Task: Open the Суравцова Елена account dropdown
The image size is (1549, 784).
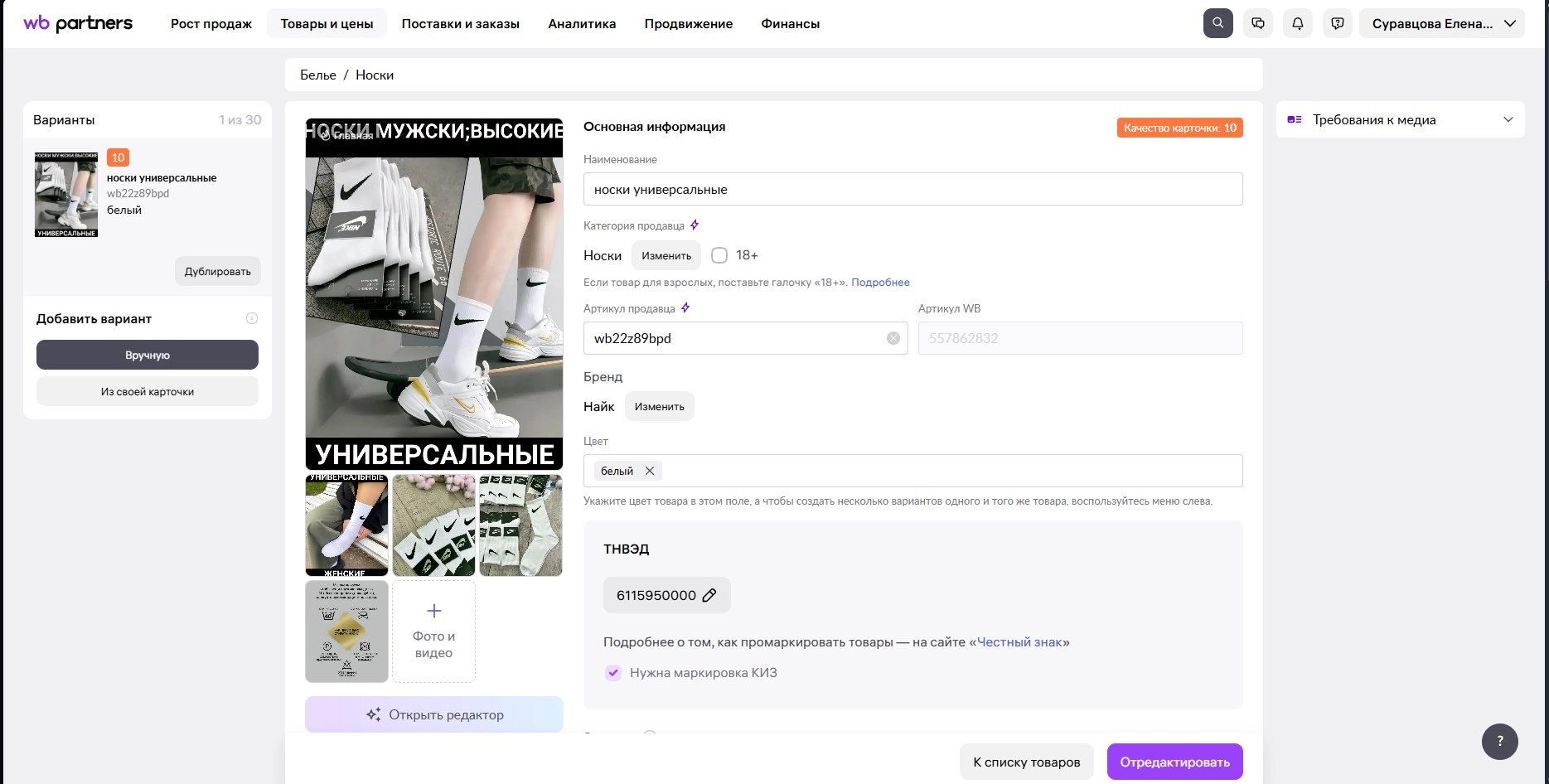Action: point(1441,23)
